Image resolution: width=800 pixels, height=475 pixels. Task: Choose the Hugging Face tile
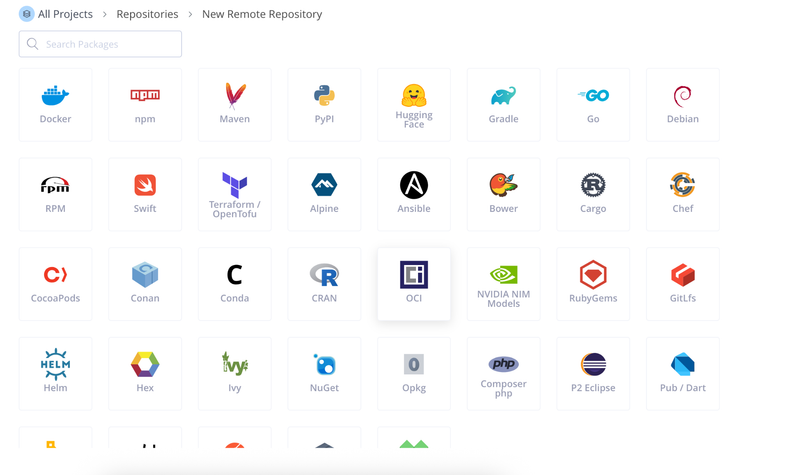414,104
